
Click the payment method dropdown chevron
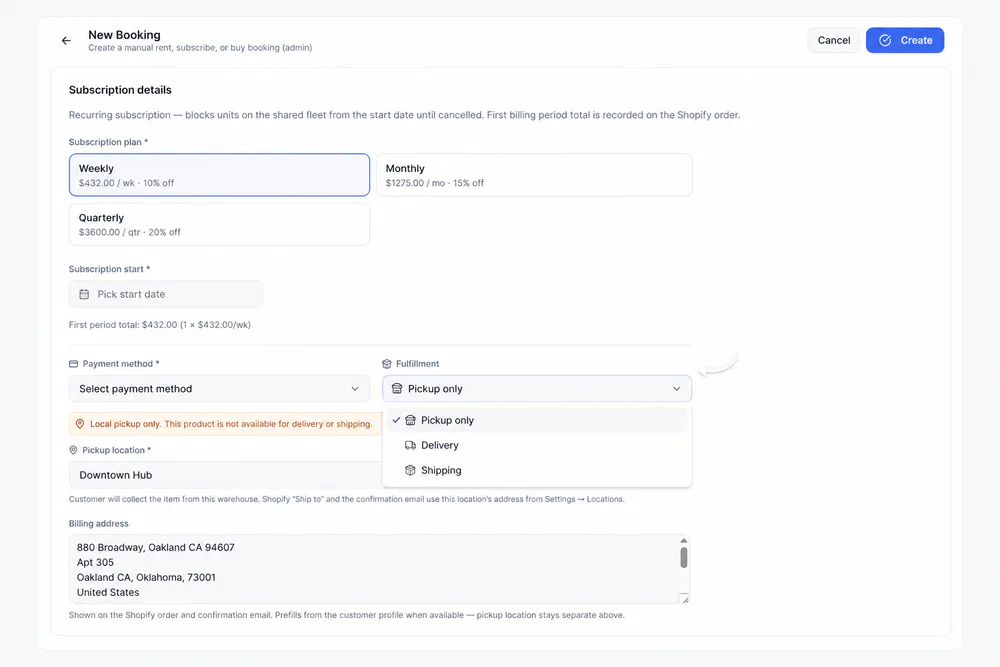pyautogui.click(x=355, y=388)
